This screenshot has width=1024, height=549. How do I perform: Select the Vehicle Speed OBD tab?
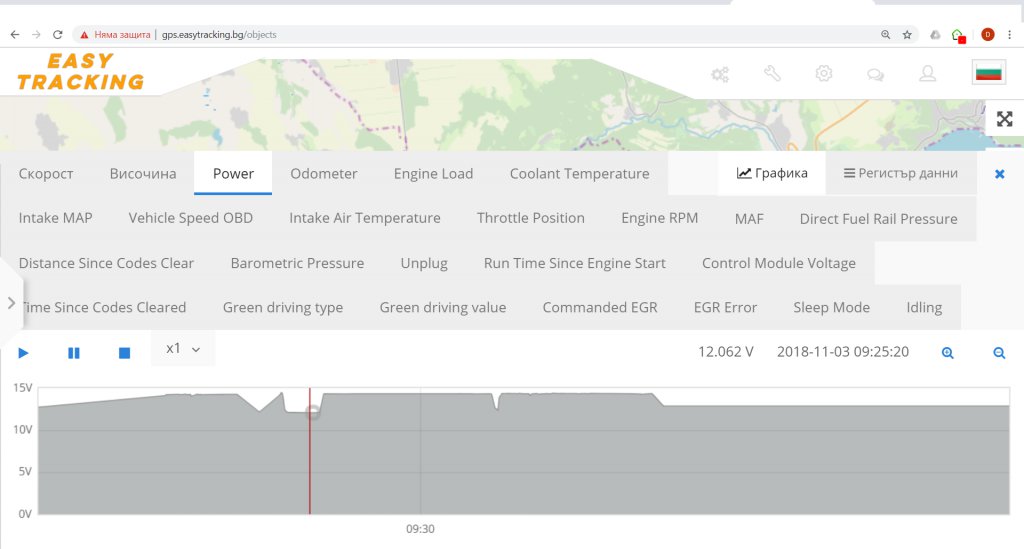tap(191, 218)
